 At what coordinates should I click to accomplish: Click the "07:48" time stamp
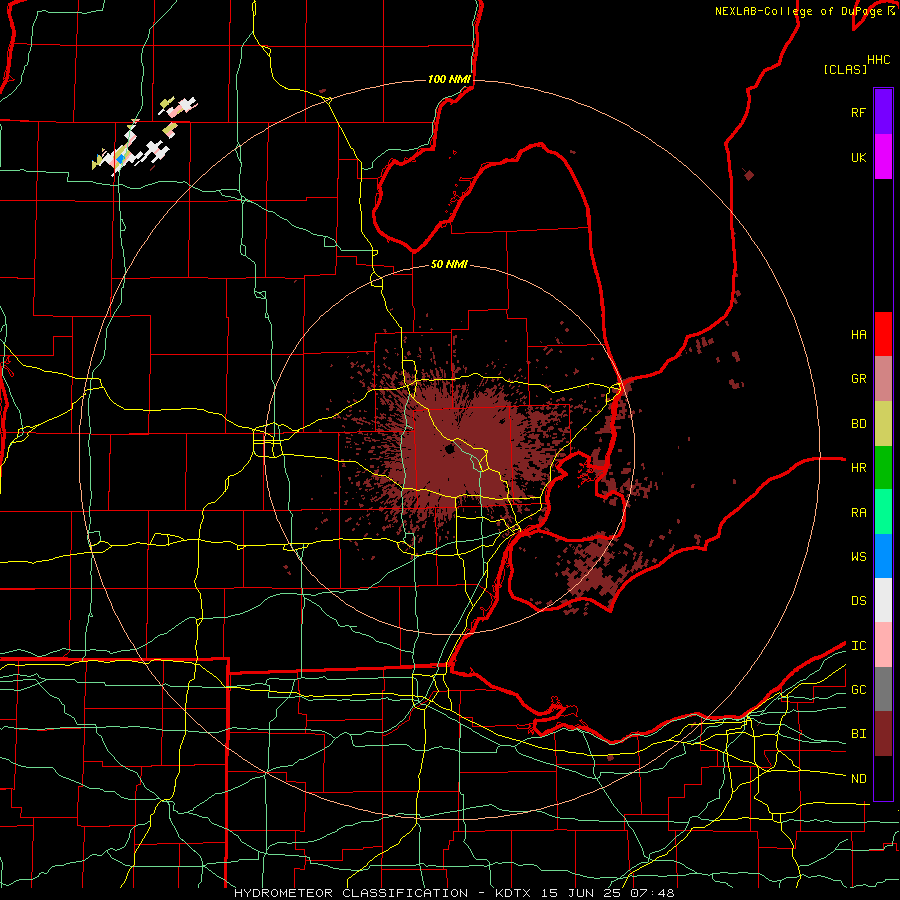651,893
